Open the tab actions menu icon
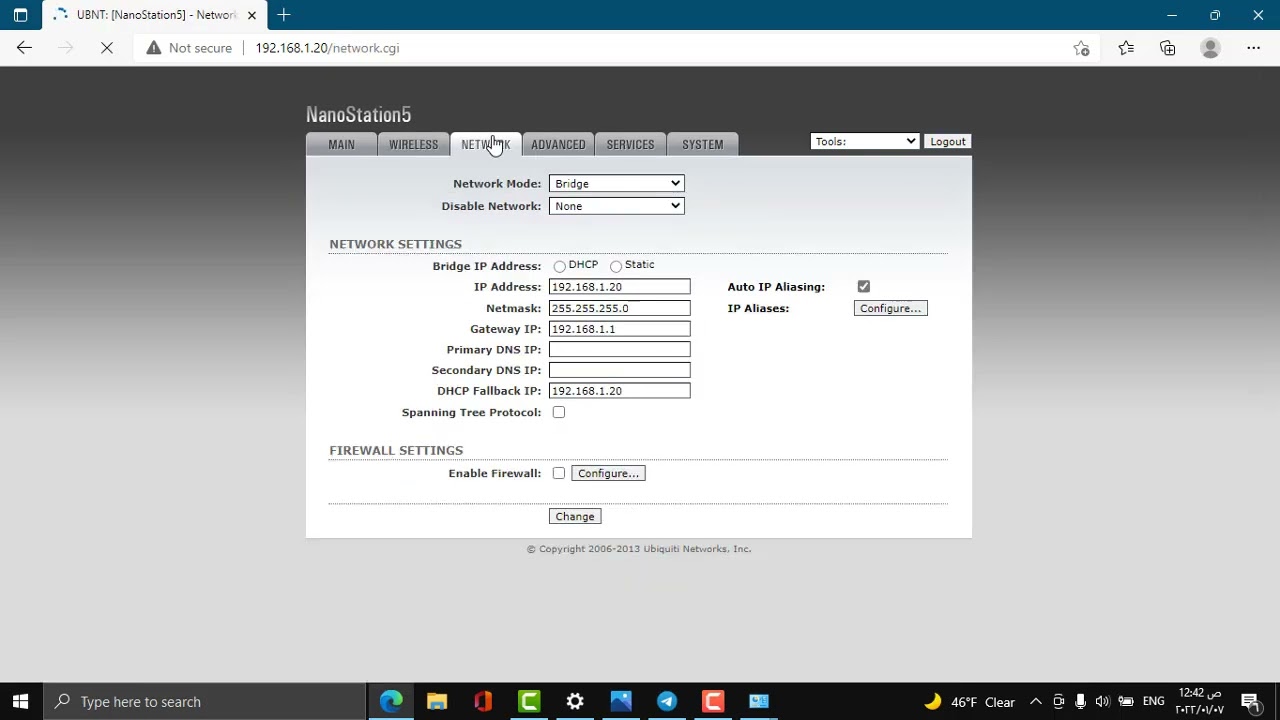Viewport: 1280px width, 720px height. tap(20, 15)
